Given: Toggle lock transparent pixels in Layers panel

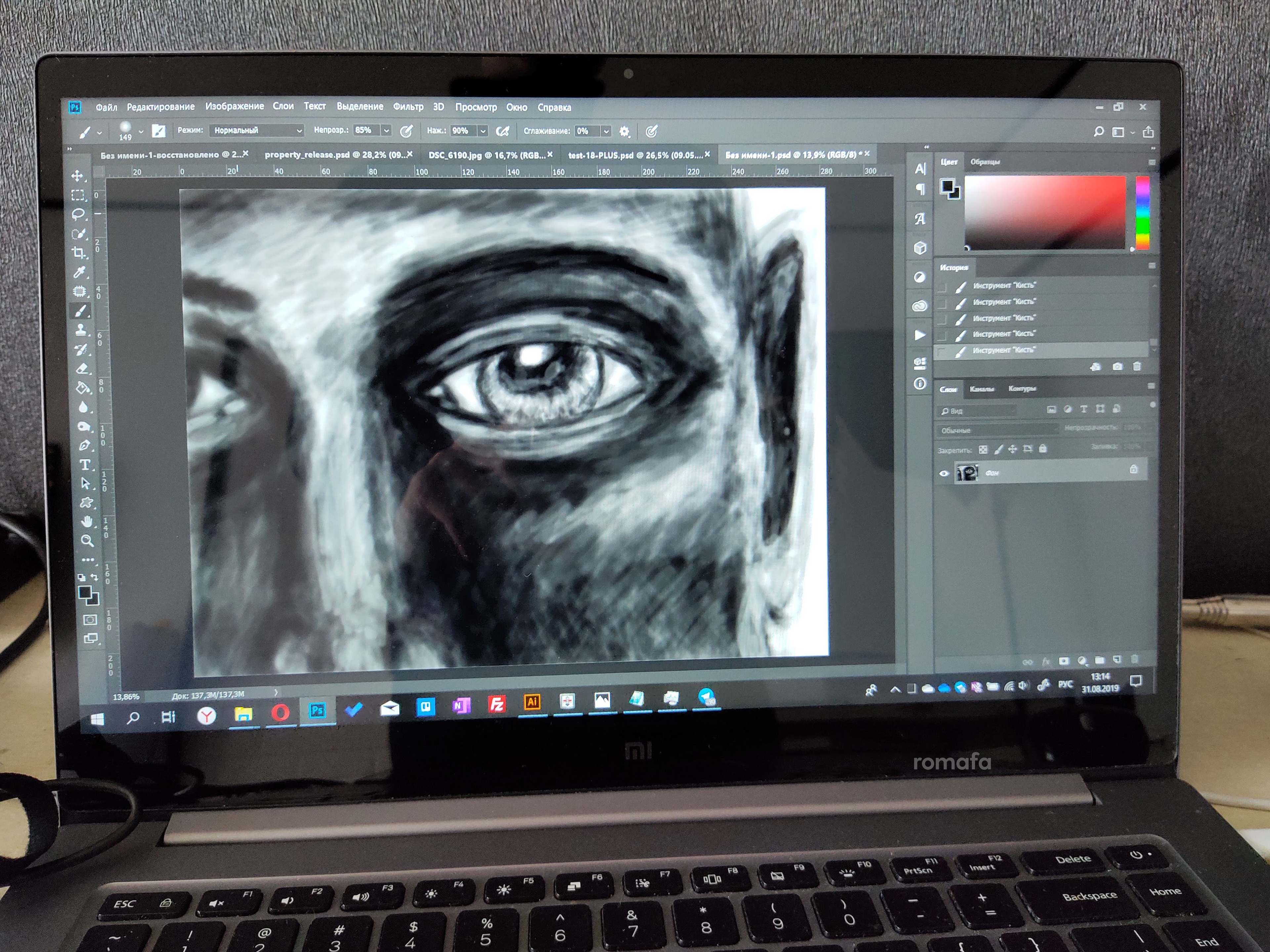Looking at the screenshot, I should coord(983,449).
